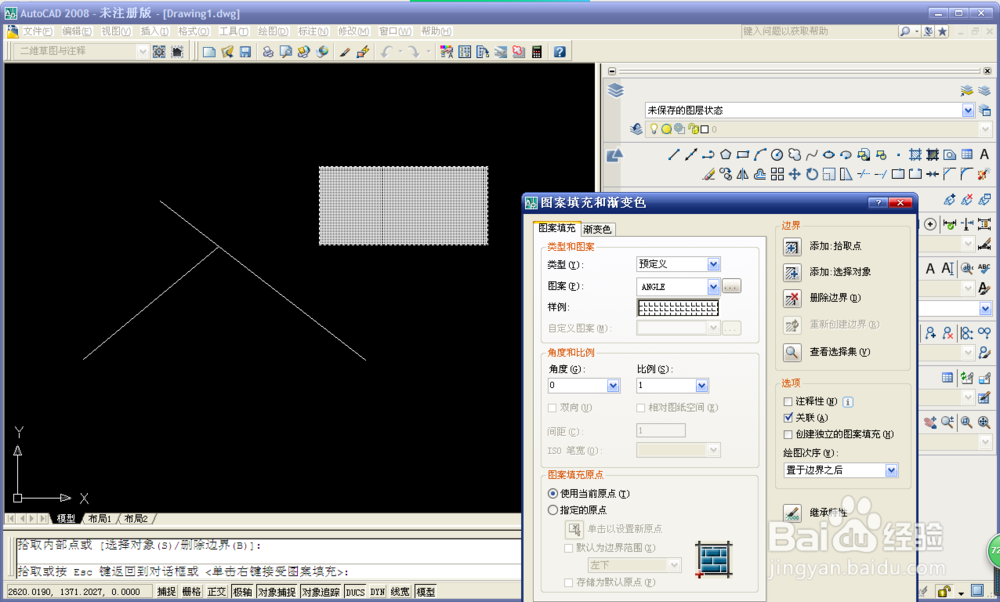Click the dialog help question button
The image size is (1000, 602).
[878, 203]
